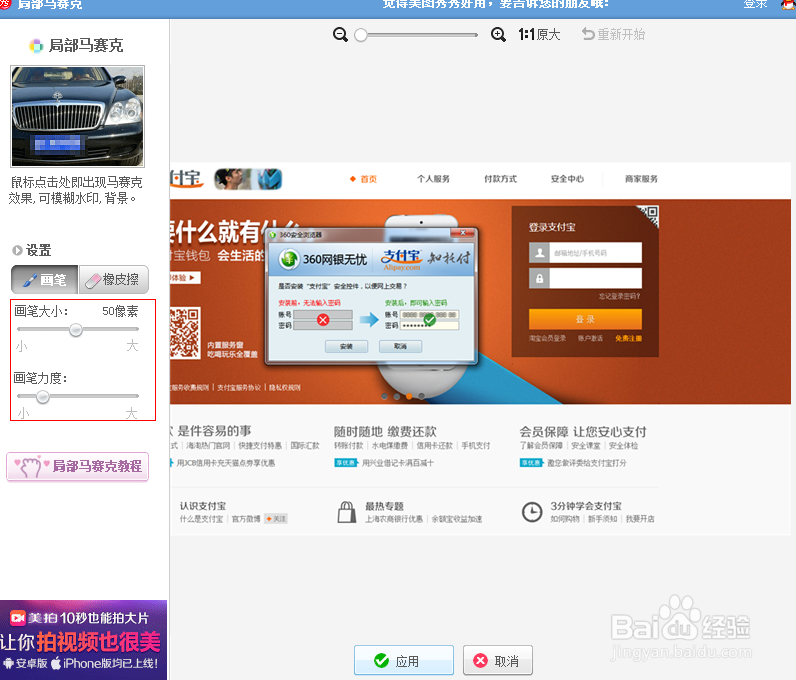796x680 pixels.
Task: Click the 淘宝会员登录 link
Action: [x=547, y=338]
